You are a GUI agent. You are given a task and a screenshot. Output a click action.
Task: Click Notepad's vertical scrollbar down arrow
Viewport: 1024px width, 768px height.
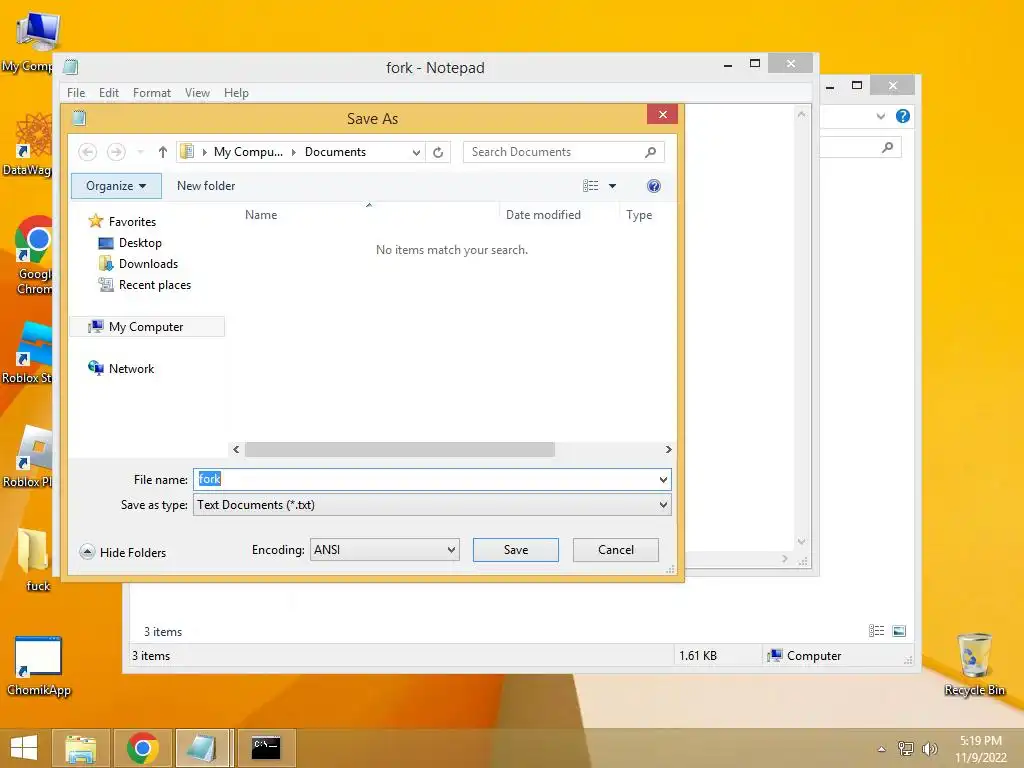pyautogui.click(x=801, y=541)
